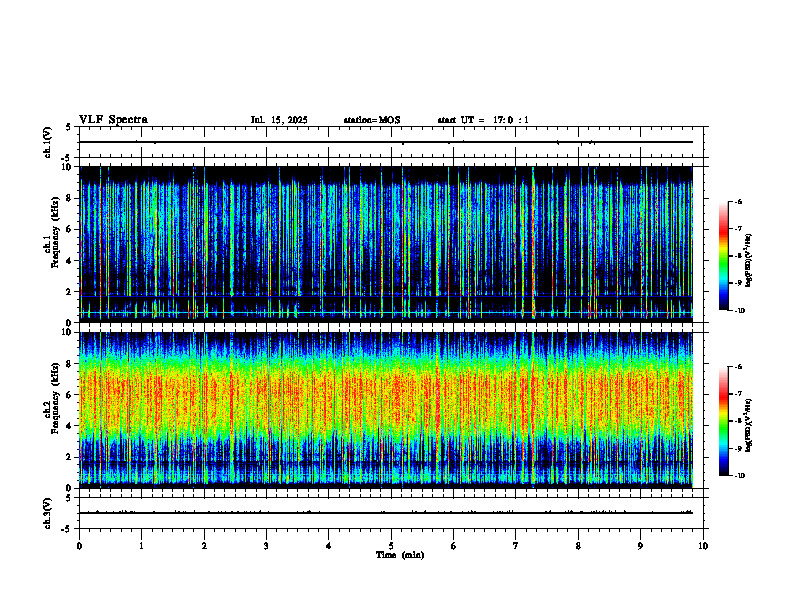Click the "5" tick on the time axis

pos(391,546)
